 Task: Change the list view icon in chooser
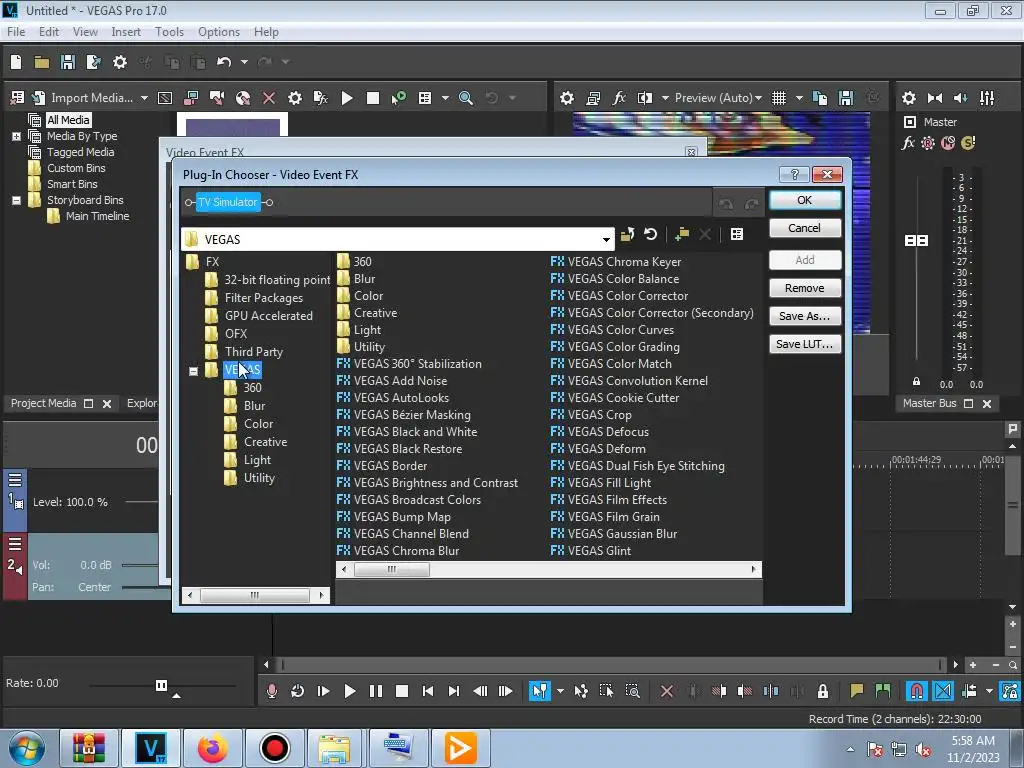737,234
